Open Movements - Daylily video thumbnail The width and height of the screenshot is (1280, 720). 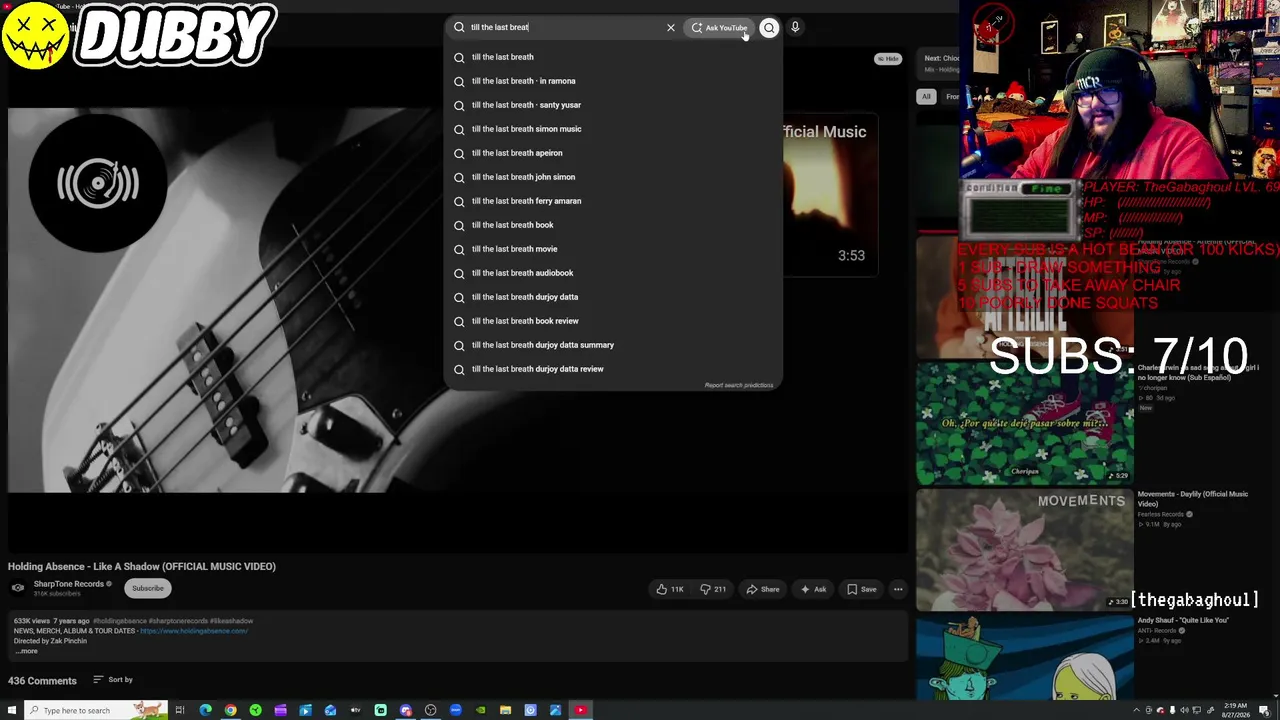[1025, 549]
